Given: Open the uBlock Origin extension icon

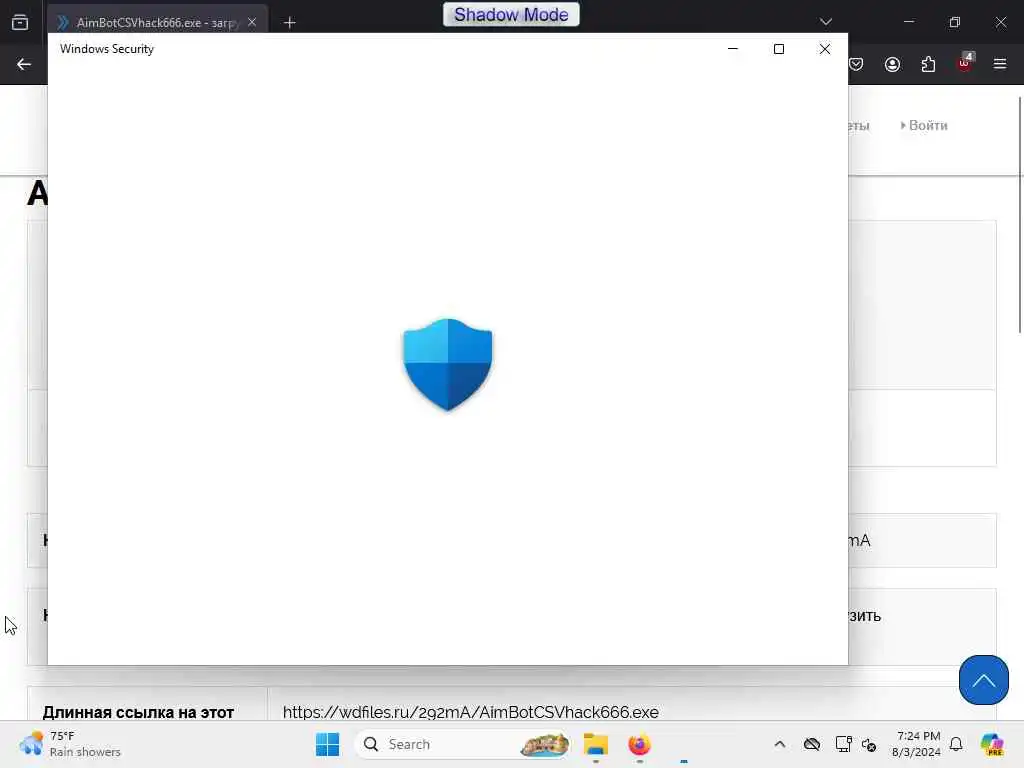Looking at the screenshot, I should pyautogui.click(x=965, y=63).
